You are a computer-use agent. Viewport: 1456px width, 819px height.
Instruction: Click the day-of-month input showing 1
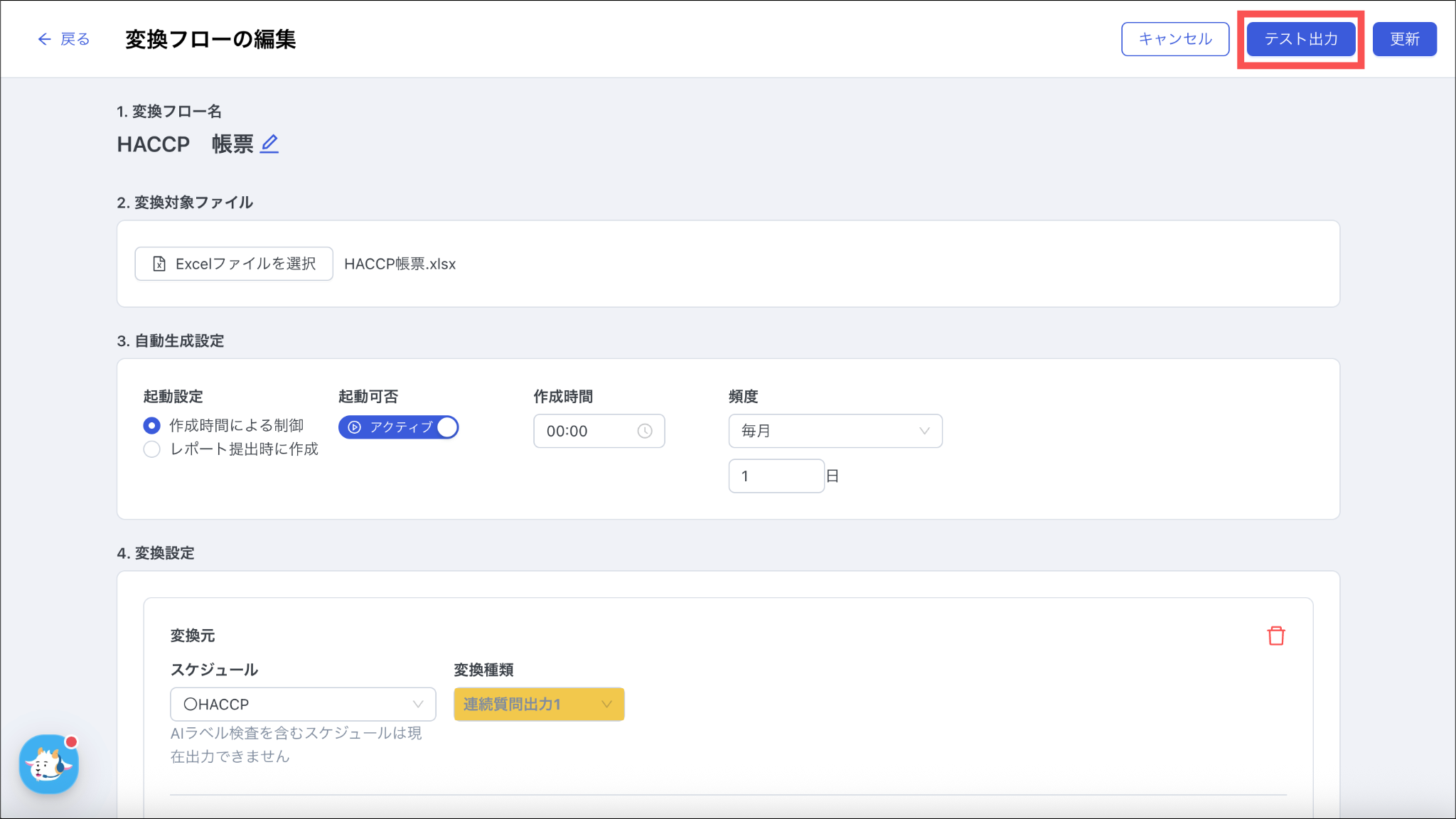[x=776, y=476]
